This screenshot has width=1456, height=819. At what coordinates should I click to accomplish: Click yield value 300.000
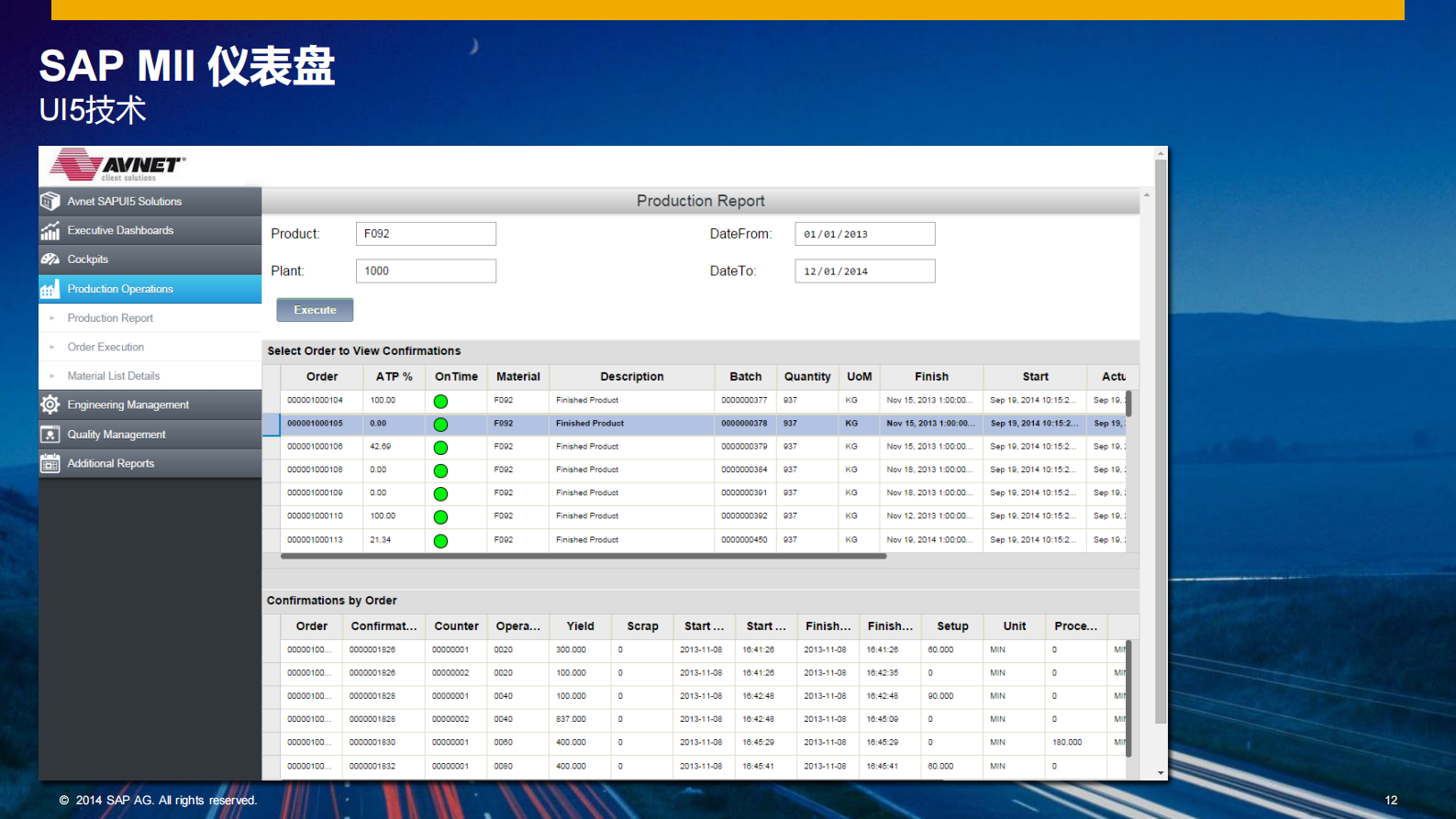click(x=571, y=649)
